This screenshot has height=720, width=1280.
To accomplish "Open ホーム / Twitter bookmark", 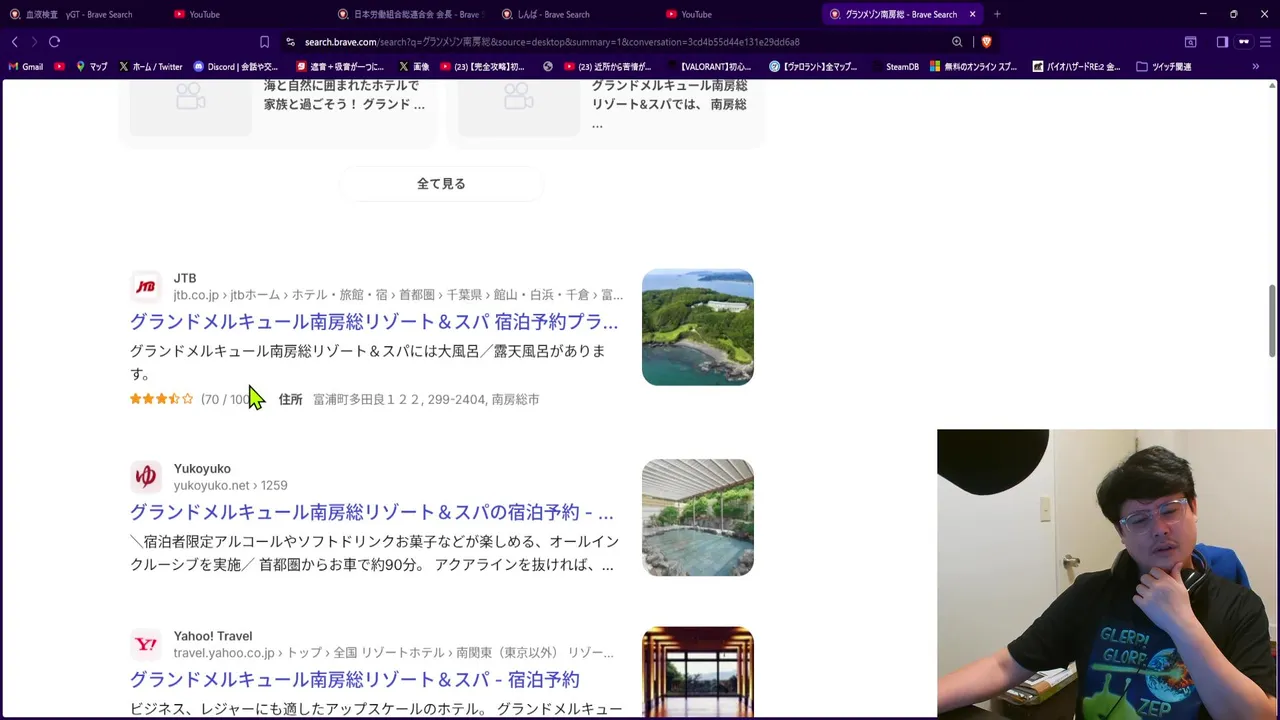I will click(x=151, y=67).
